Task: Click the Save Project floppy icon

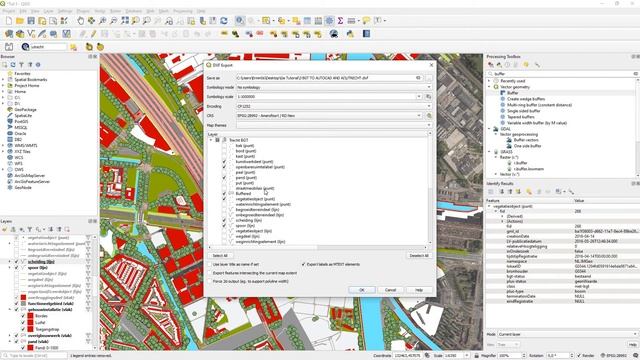Action: (x=31, y=20)
